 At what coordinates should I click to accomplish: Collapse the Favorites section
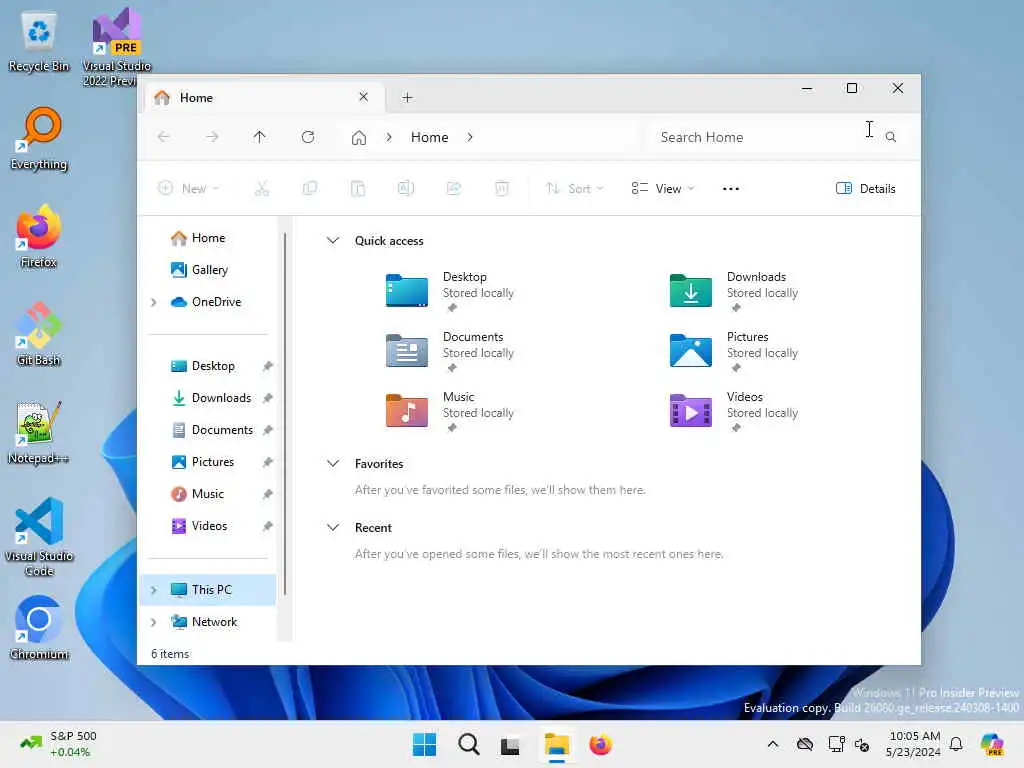point(333,463)
